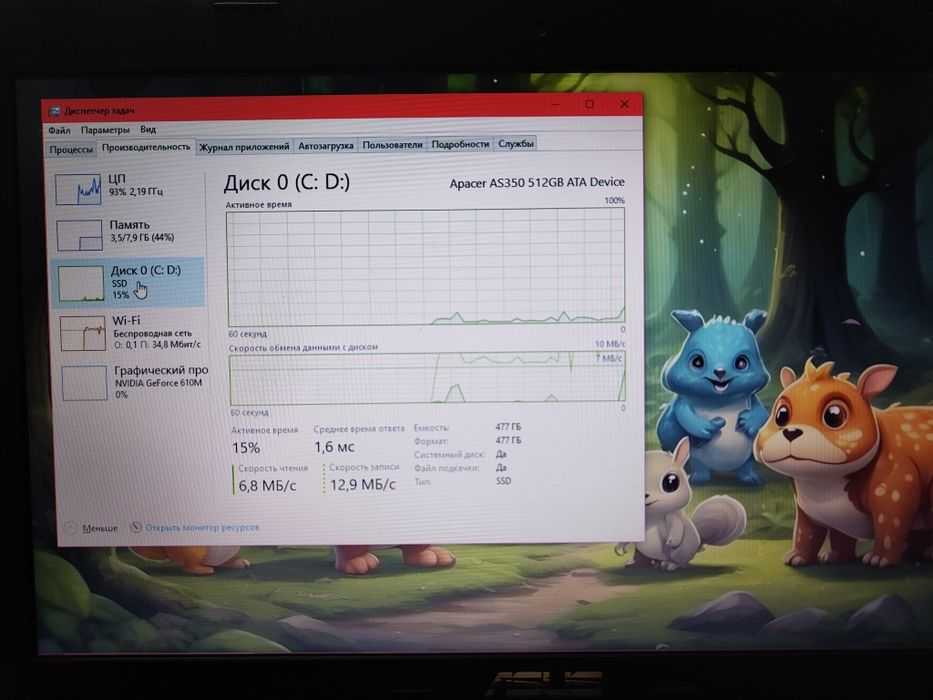The width and height of the screenshot is (933, 700).
Task: Click the 1,6 мс response time value
Action: [x=334, y=446]
